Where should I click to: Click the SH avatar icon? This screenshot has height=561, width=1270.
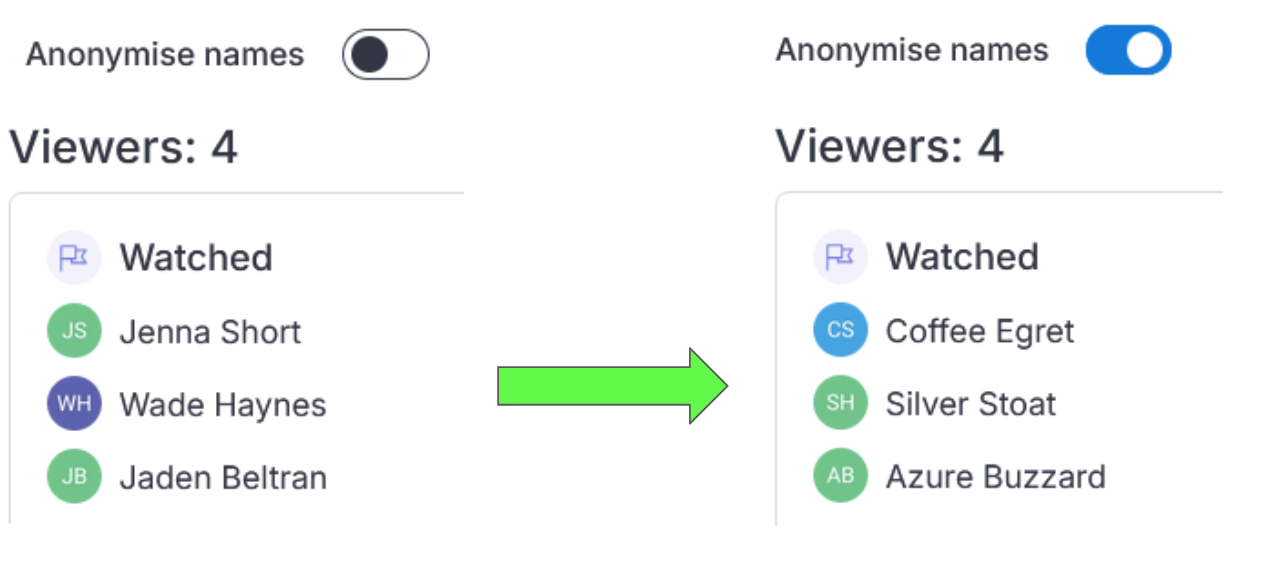click(x=840, y=403)
